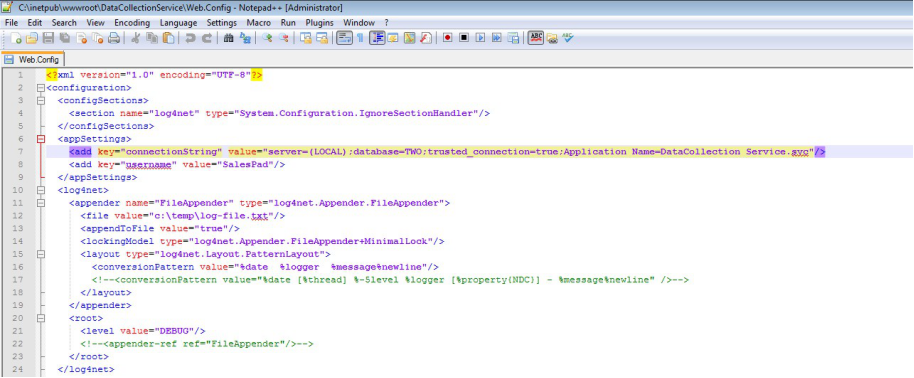Click the scissors Cut icon
The height and width of the screenshot is (378, 914).
point(135,38)
